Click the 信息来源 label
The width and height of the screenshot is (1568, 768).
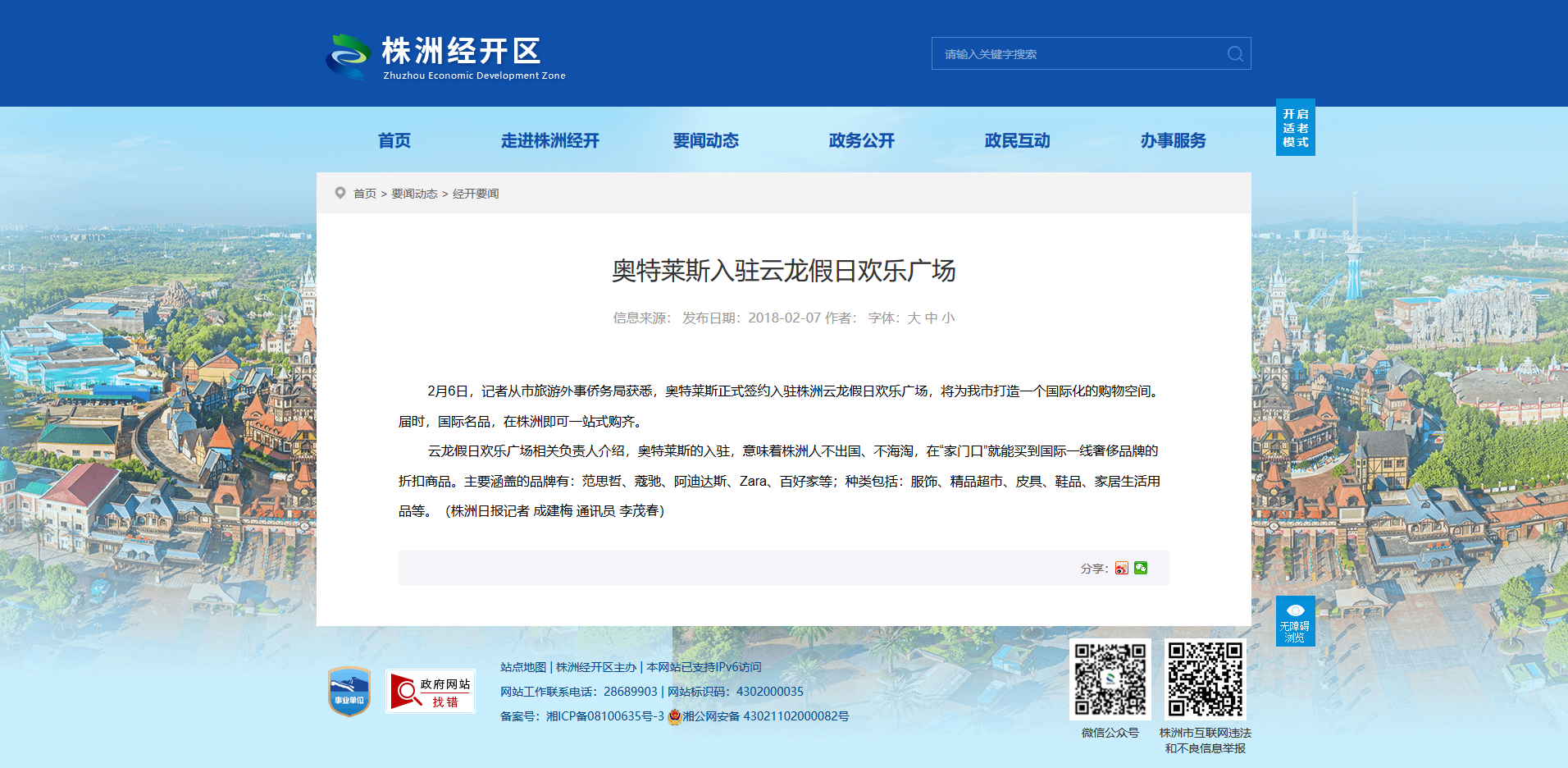click(642, 318)
